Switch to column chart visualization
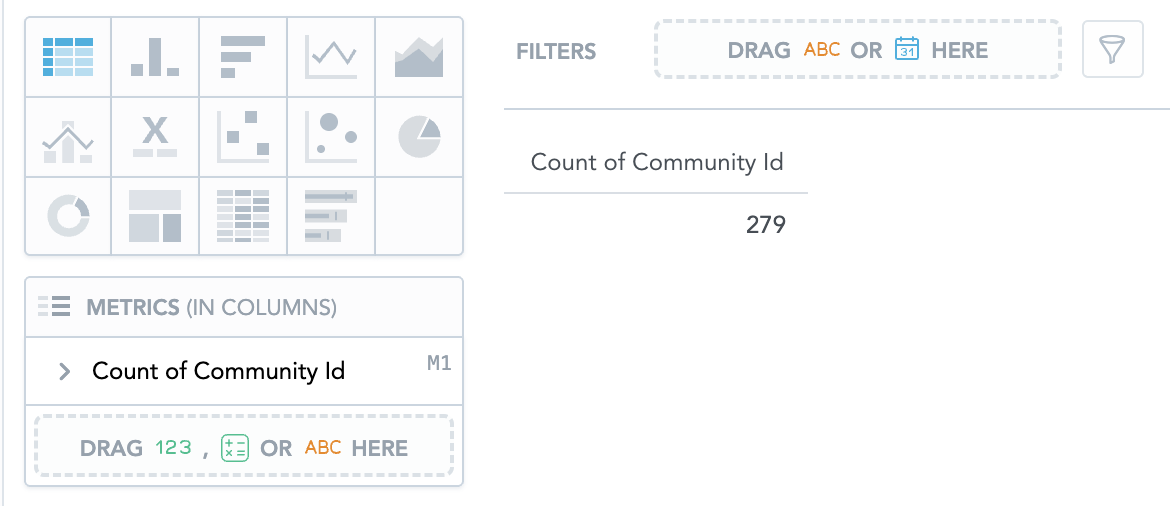This screenshot has width=1170, height=506. coord(155,57)
